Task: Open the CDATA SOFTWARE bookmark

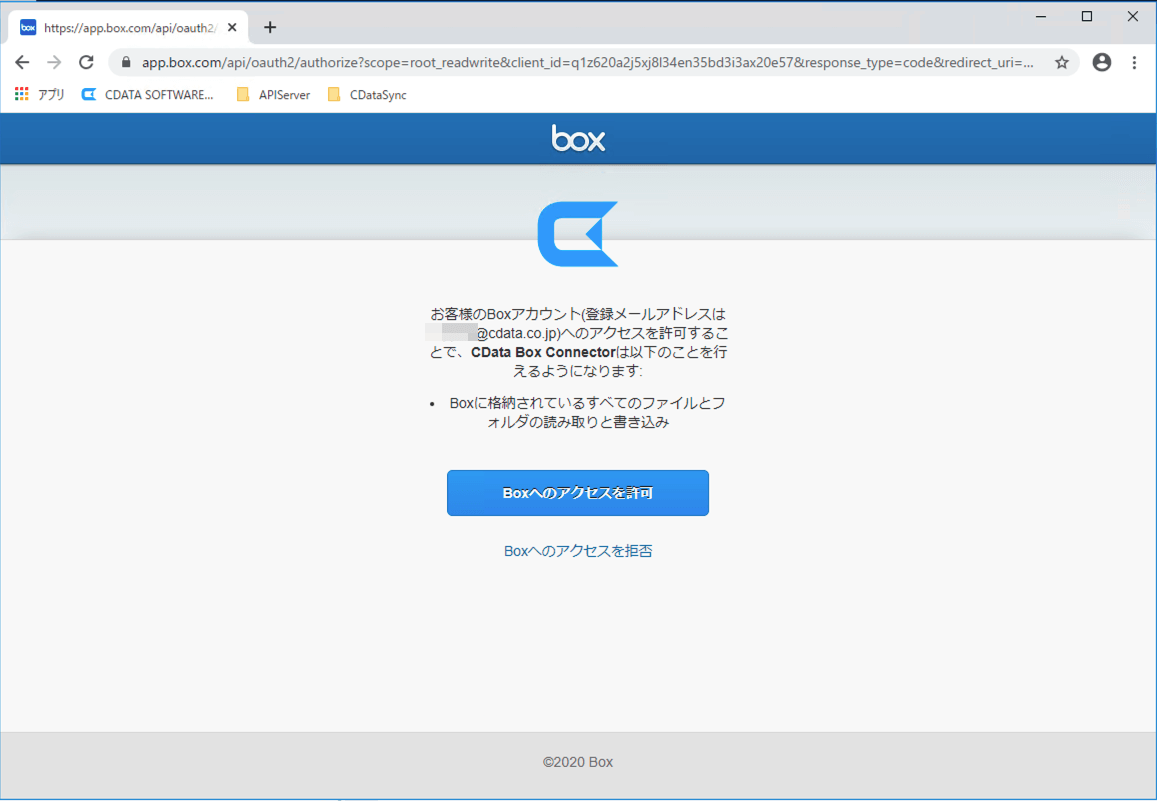Action: [x=148, y=94]
